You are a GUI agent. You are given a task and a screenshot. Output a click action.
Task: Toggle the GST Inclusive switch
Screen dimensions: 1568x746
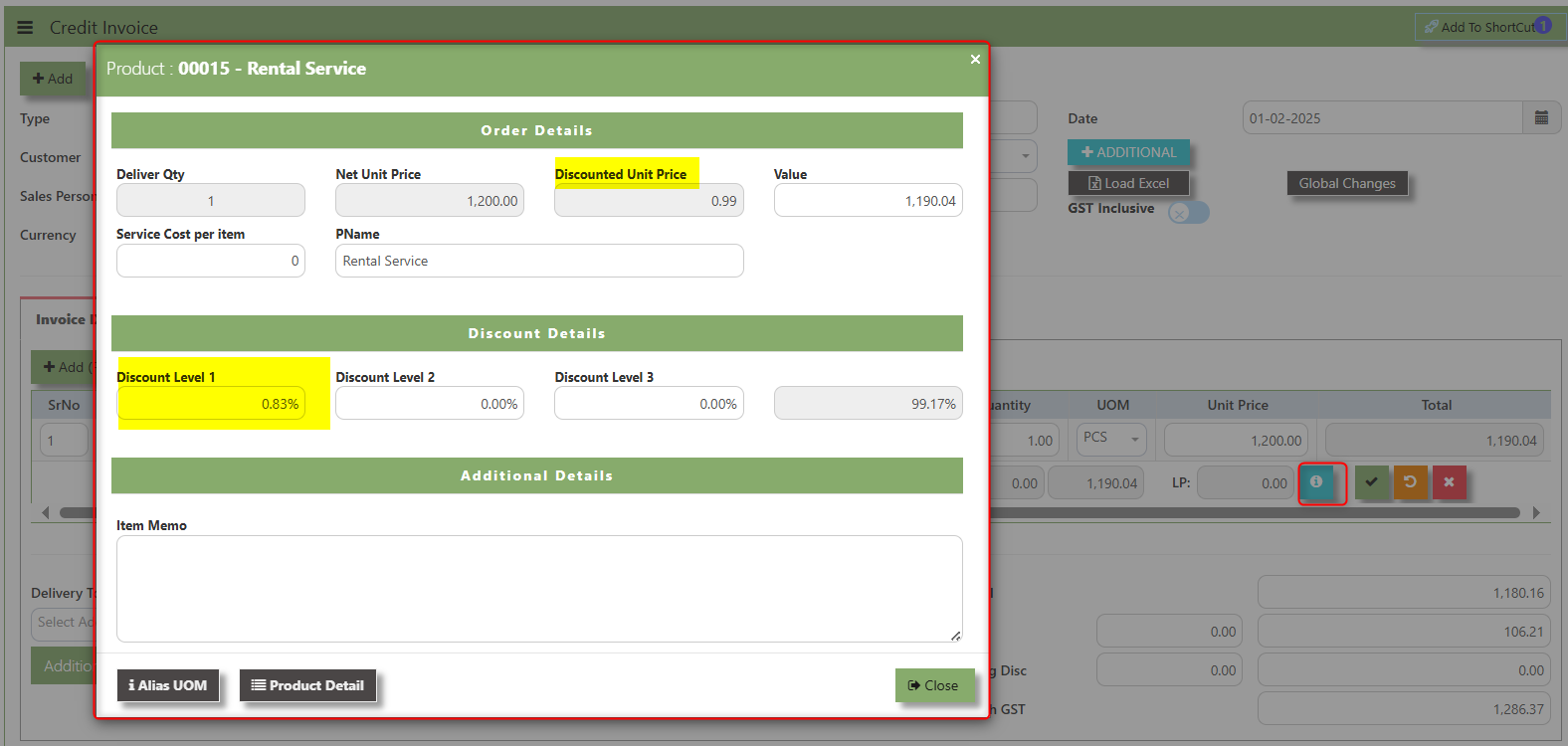(1188, 212)
